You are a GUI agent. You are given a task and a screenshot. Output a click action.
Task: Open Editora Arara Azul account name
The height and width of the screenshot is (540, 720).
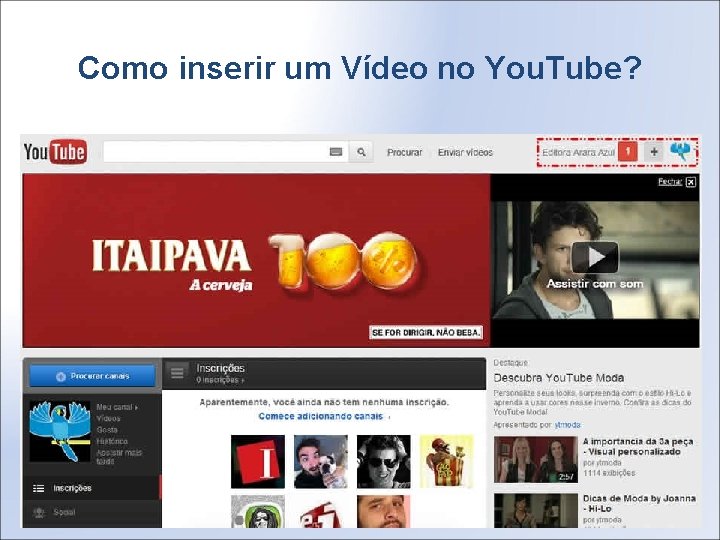[578, 152]
